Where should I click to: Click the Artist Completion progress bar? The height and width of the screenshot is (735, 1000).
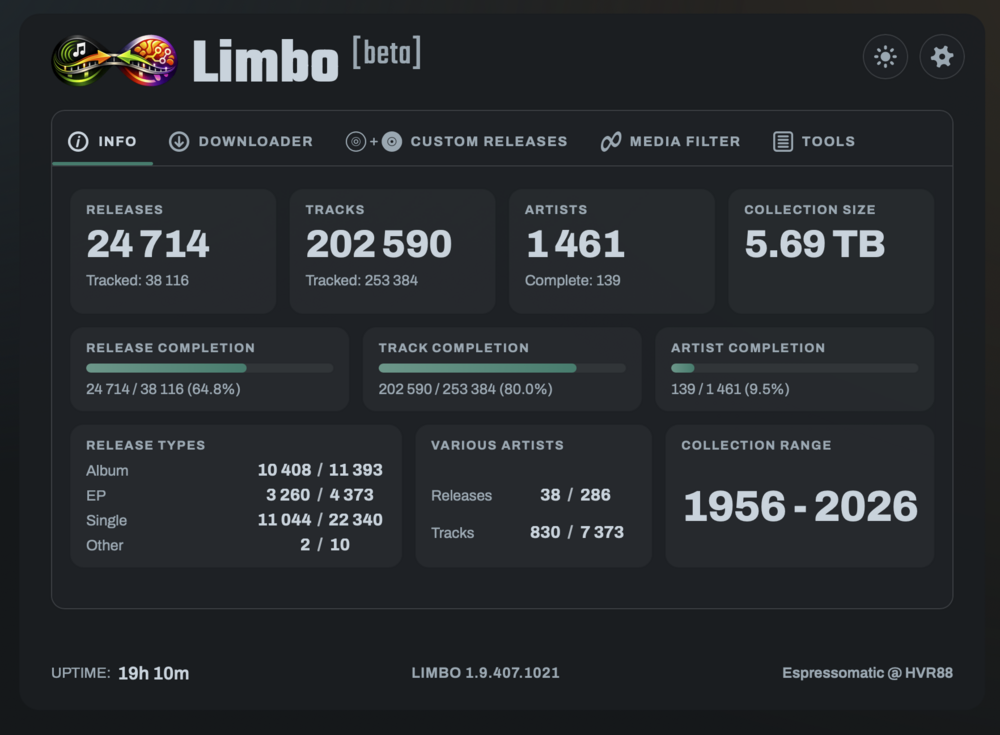click(x=794, y=368)
